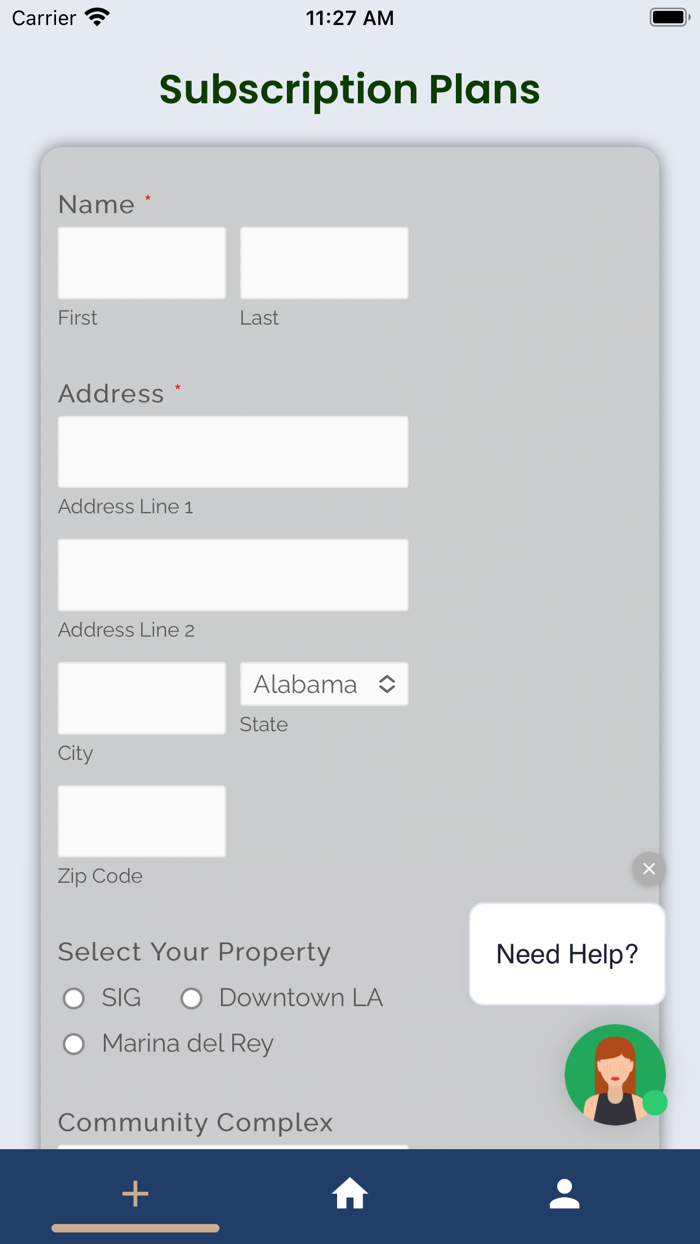Image resolution: width=700 pixels, height=1244 pixels.
Task: Tap the Need Help? bubble
Action: point(566,954)
